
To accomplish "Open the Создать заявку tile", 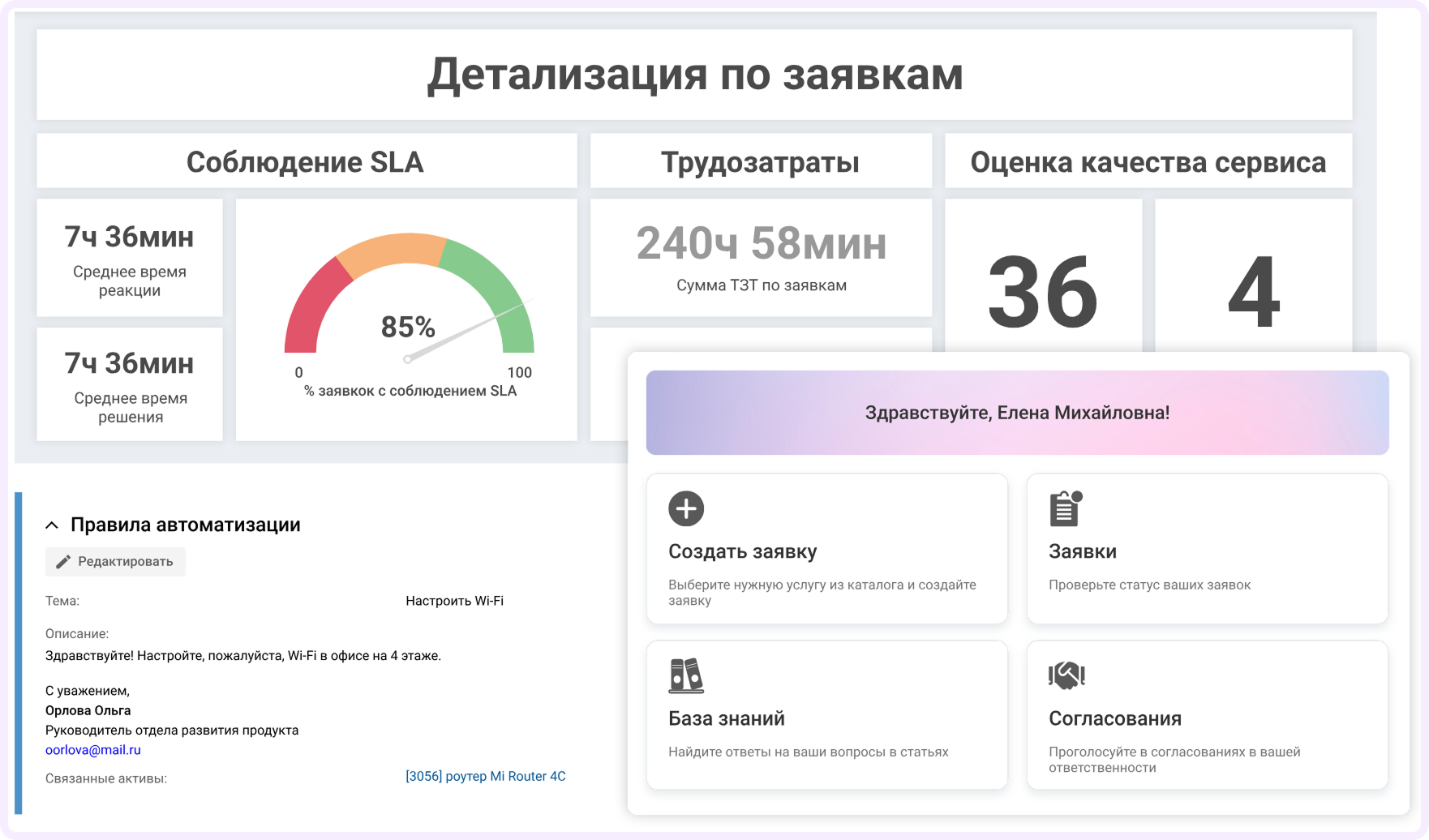I will (x=826, y=548).
